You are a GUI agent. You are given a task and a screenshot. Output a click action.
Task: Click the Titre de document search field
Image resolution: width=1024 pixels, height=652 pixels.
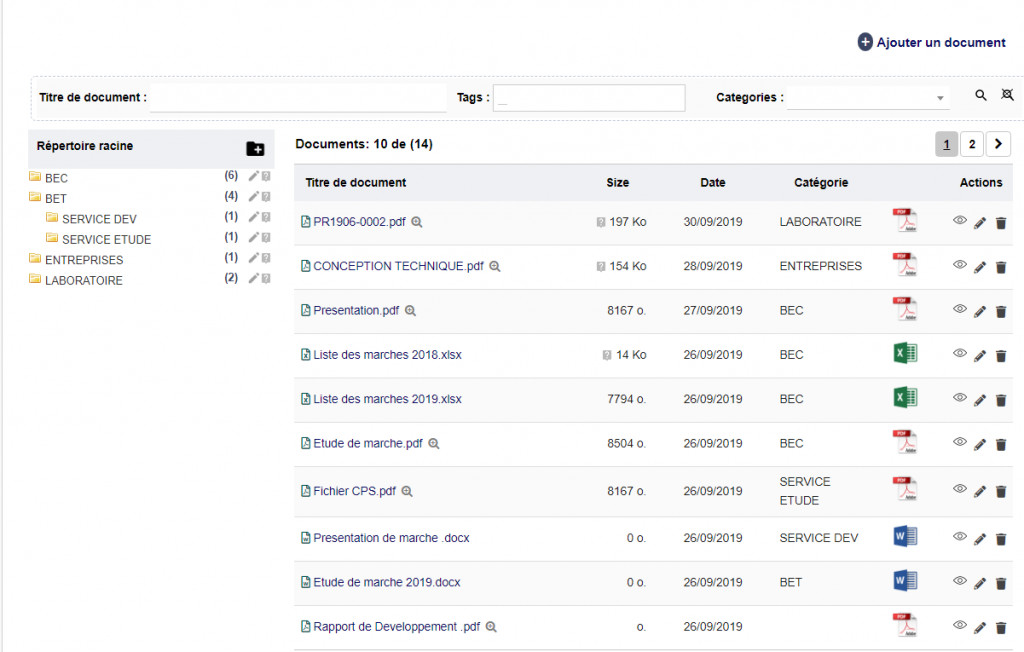(x=298, y=98)
